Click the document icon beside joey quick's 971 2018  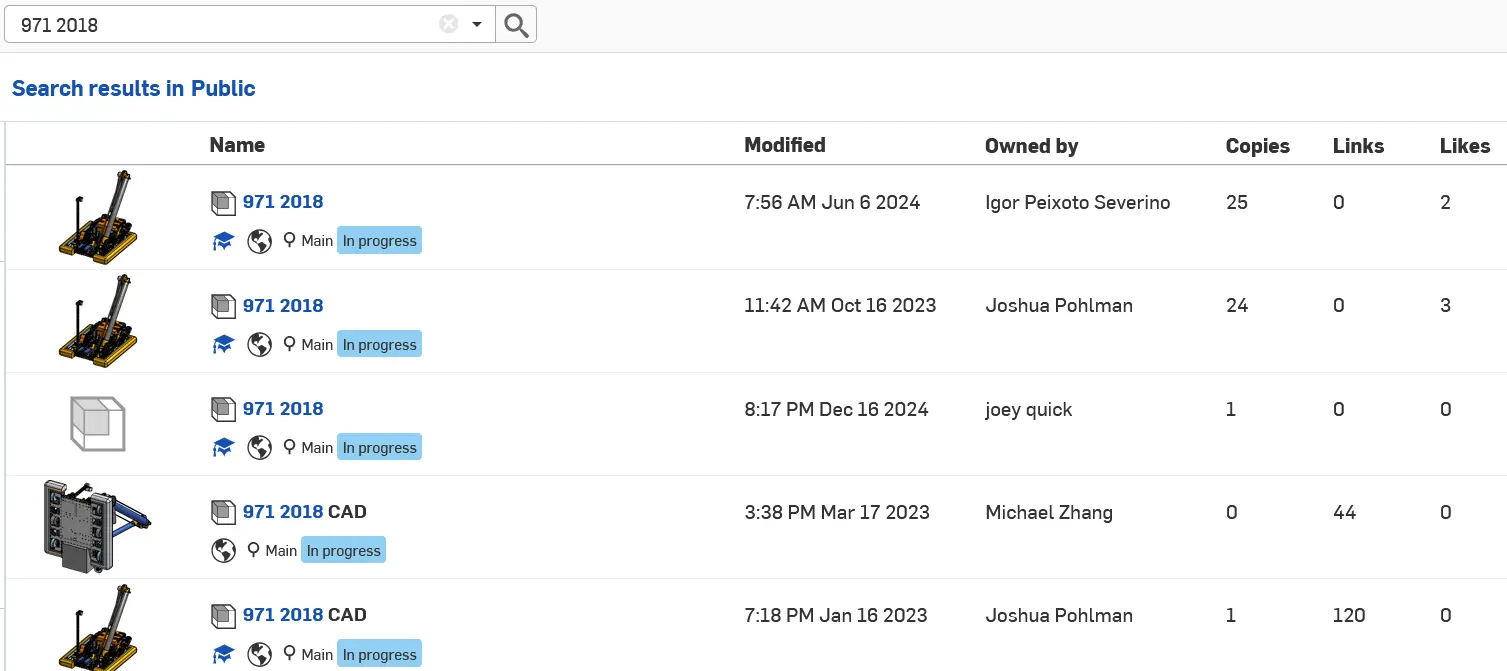click(x=222, y=409)
